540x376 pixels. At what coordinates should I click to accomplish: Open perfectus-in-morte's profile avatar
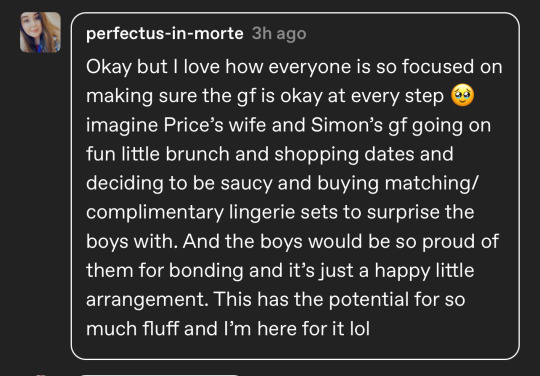click(40, 32)
